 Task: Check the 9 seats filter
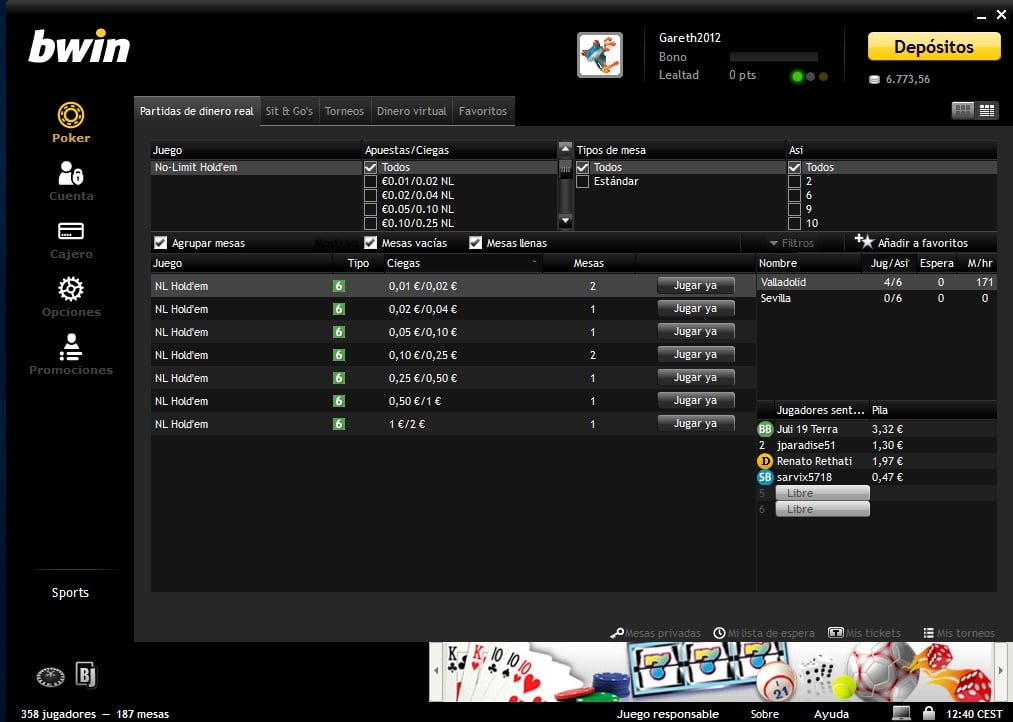(x=794, y=209)
